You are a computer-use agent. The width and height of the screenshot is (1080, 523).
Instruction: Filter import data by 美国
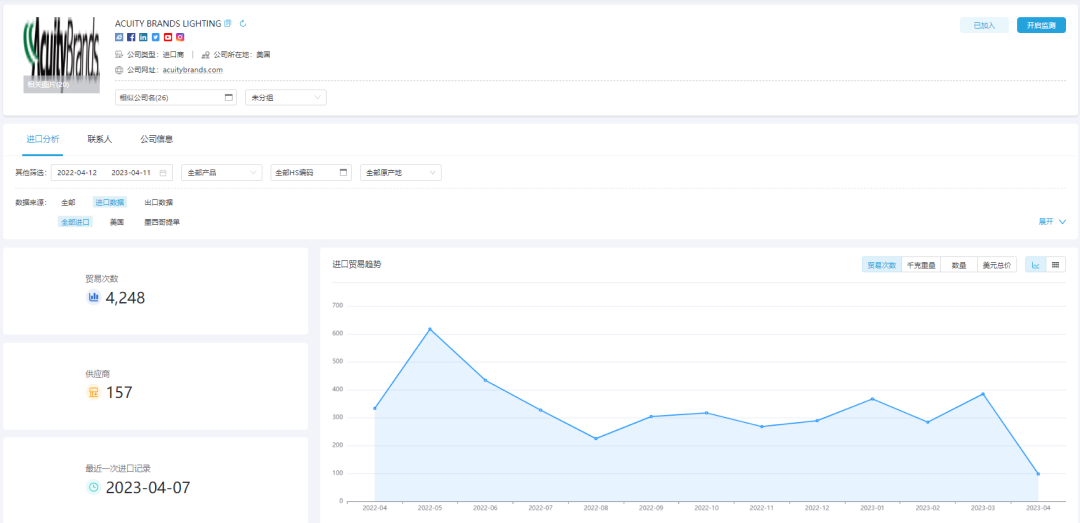coord(117,222)
